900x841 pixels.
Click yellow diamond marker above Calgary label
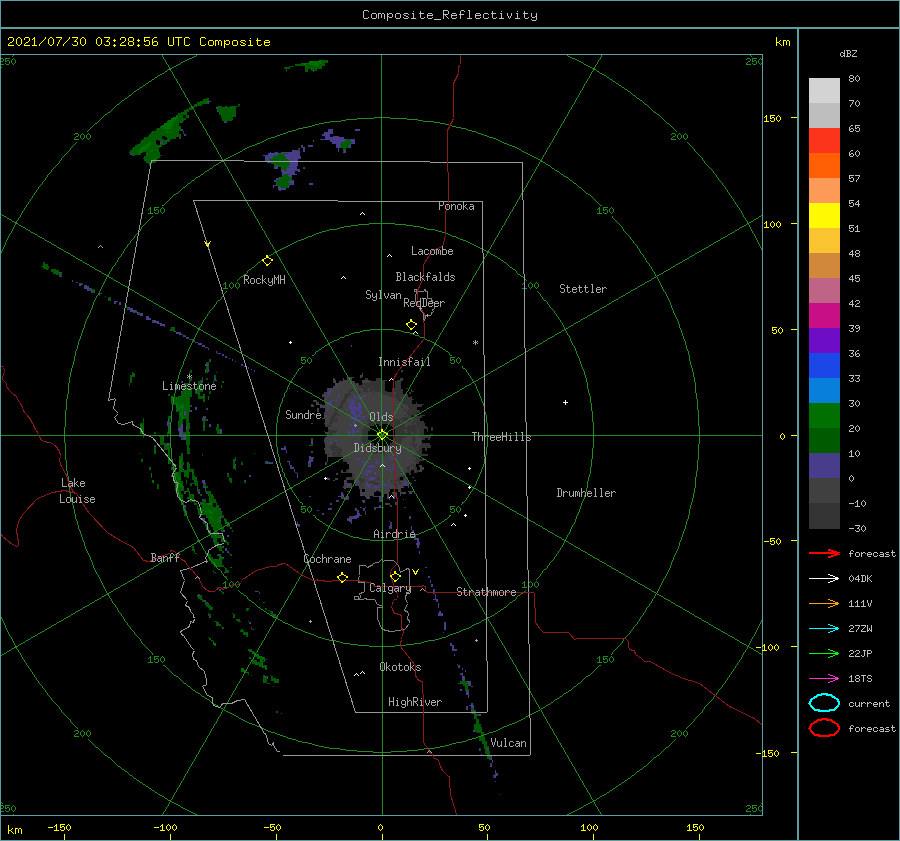coord(395,576)
